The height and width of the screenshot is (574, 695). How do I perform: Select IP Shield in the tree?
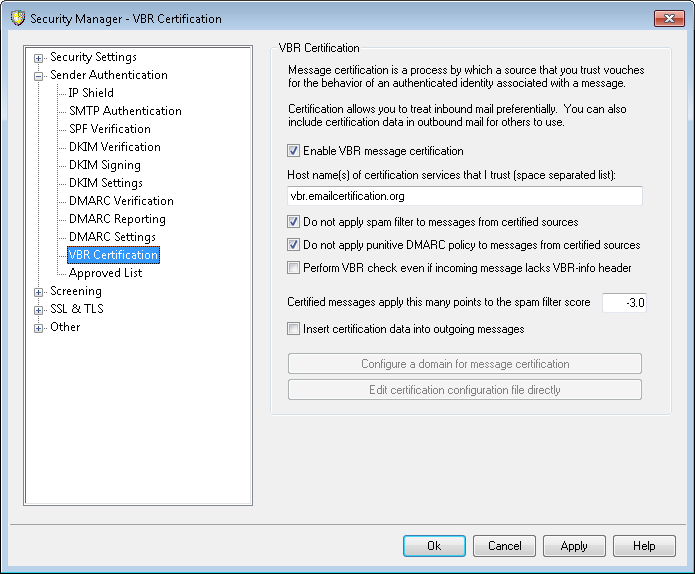[91, 93]
